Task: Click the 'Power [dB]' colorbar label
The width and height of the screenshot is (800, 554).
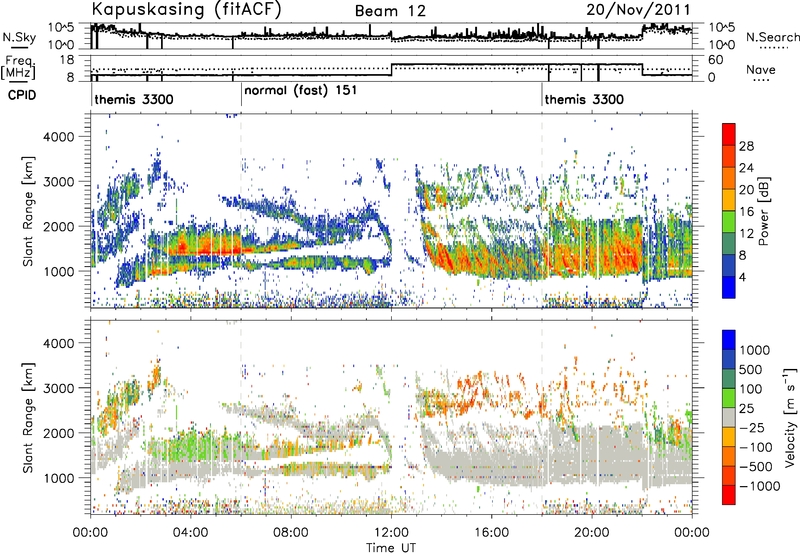Action: (763, 212)
